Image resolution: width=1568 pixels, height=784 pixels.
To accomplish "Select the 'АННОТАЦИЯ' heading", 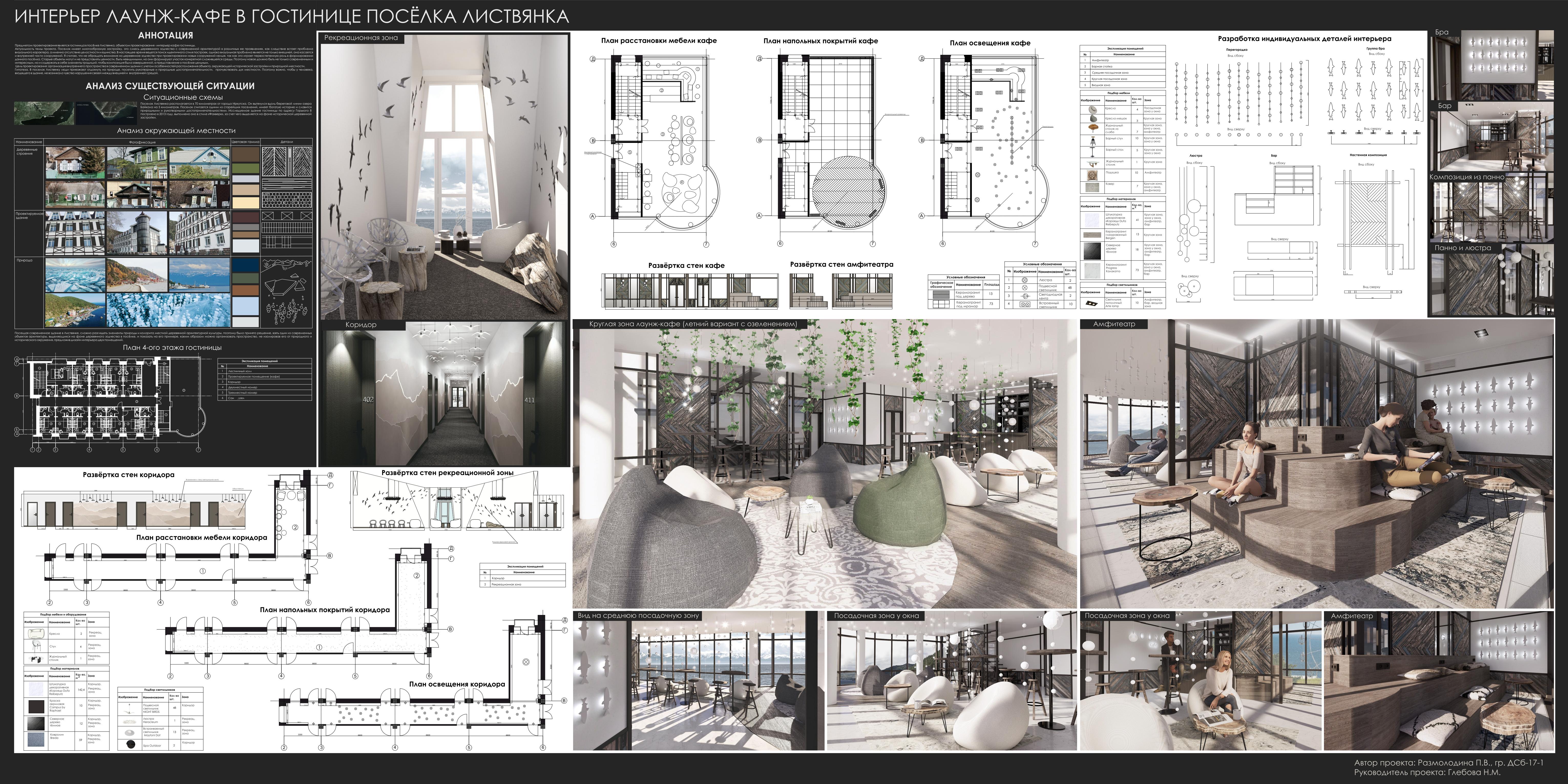I will coord(166,35).
